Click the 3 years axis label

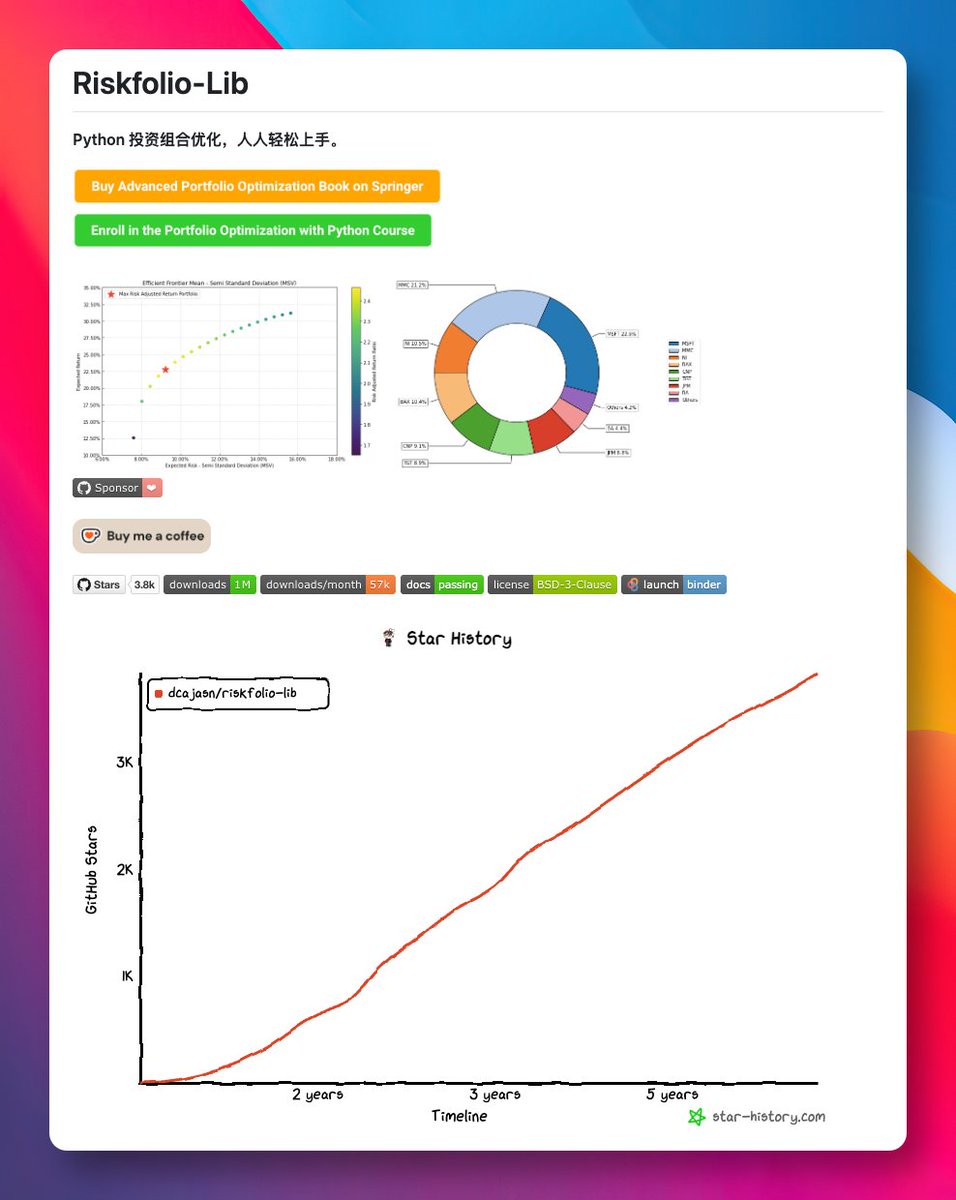(x=495, y=1095)
